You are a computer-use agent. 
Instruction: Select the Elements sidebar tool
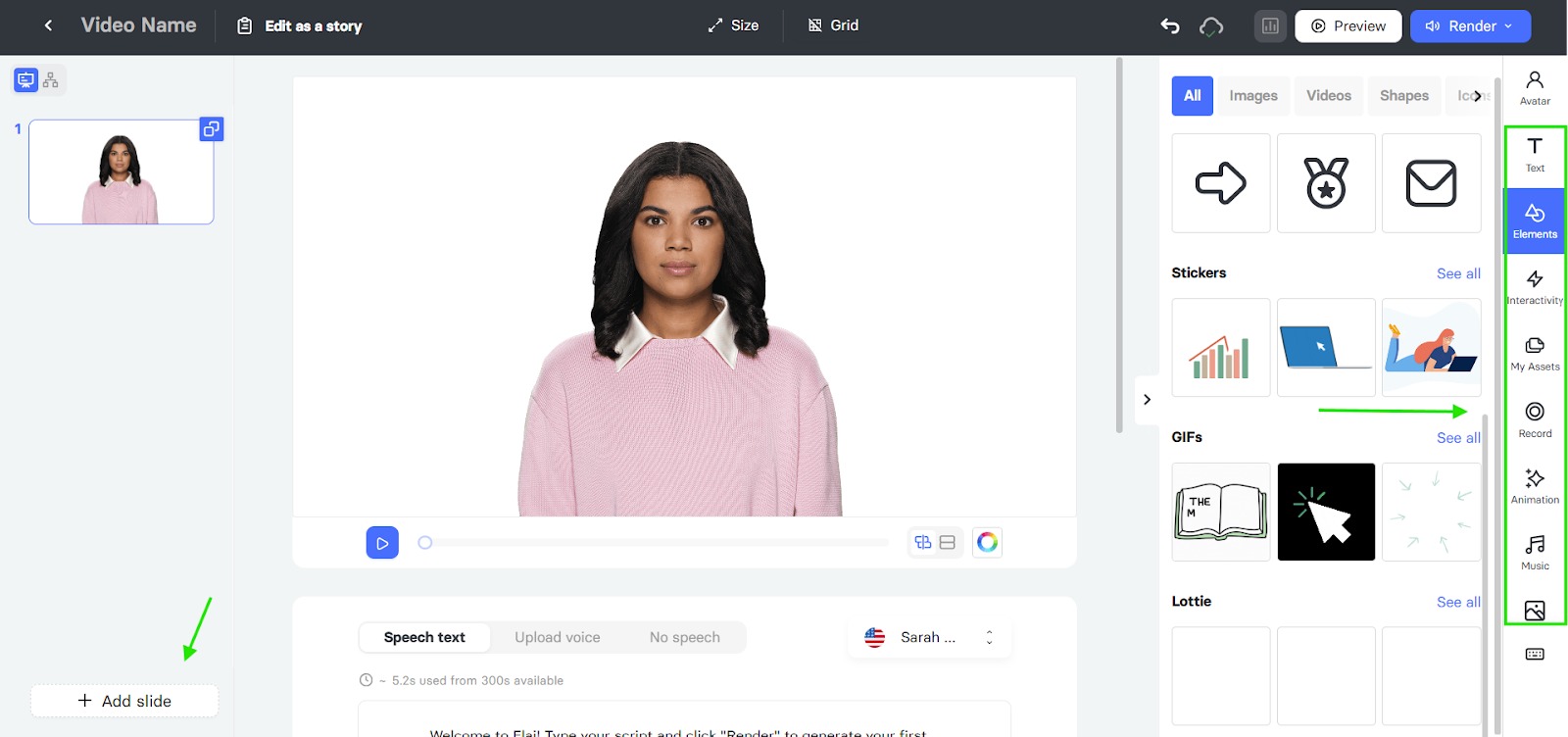click(1535, 221)
